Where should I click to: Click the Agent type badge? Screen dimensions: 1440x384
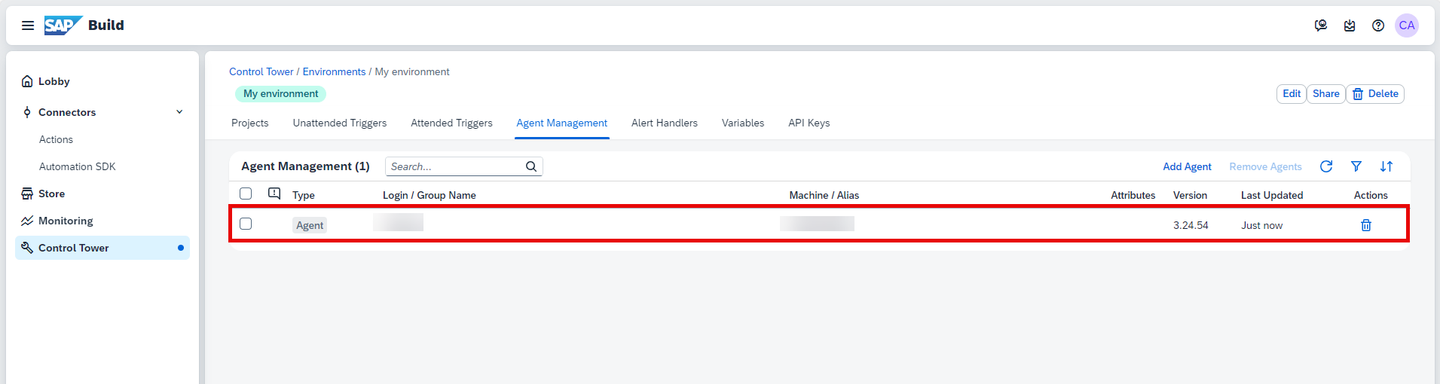tap(310, 225)
